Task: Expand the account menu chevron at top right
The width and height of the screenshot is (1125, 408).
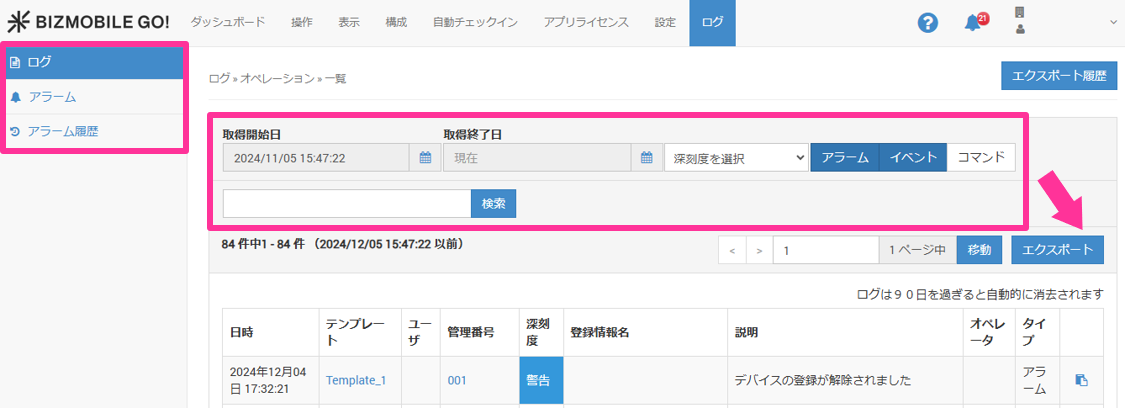Action: tap(1113, 22)
